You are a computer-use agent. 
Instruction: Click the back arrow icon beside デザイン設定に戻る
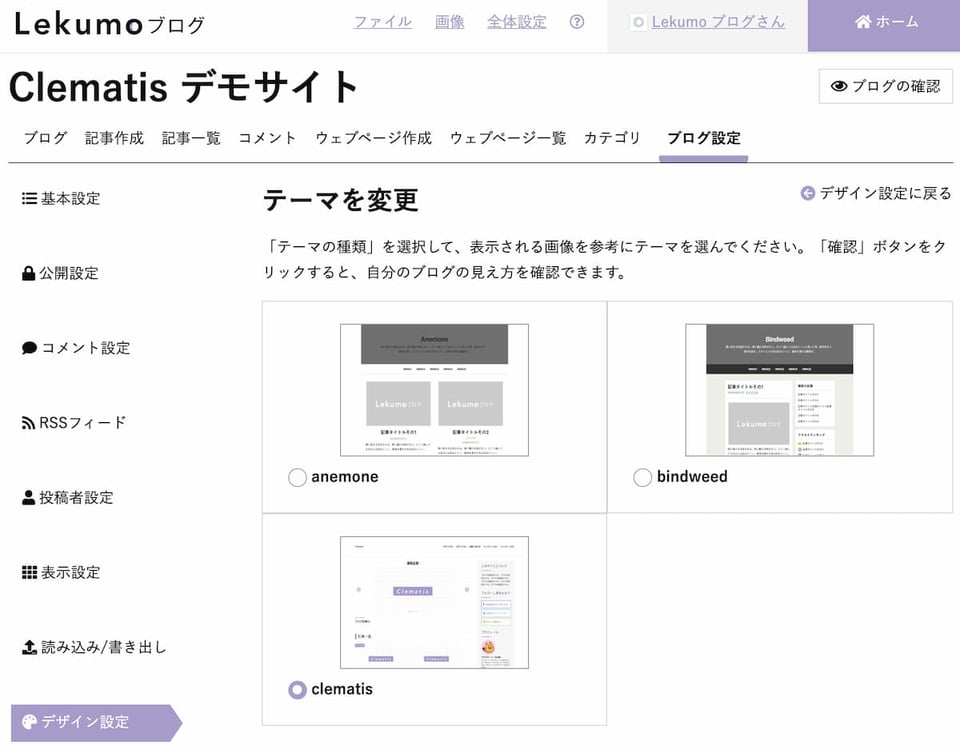(808, 193)
